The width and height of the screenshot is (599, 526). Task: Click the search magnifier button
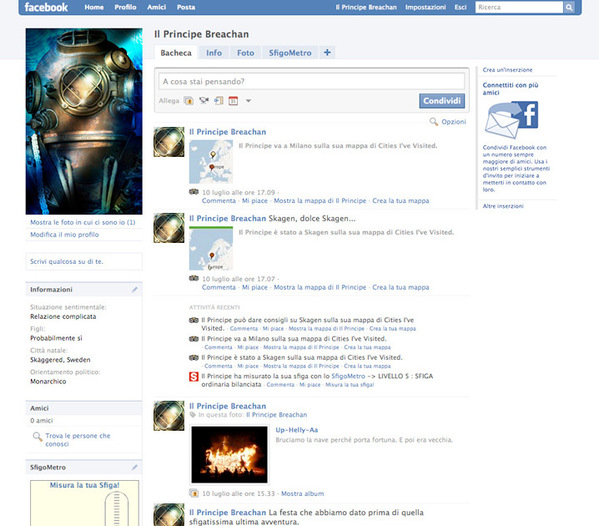(569, 7)
